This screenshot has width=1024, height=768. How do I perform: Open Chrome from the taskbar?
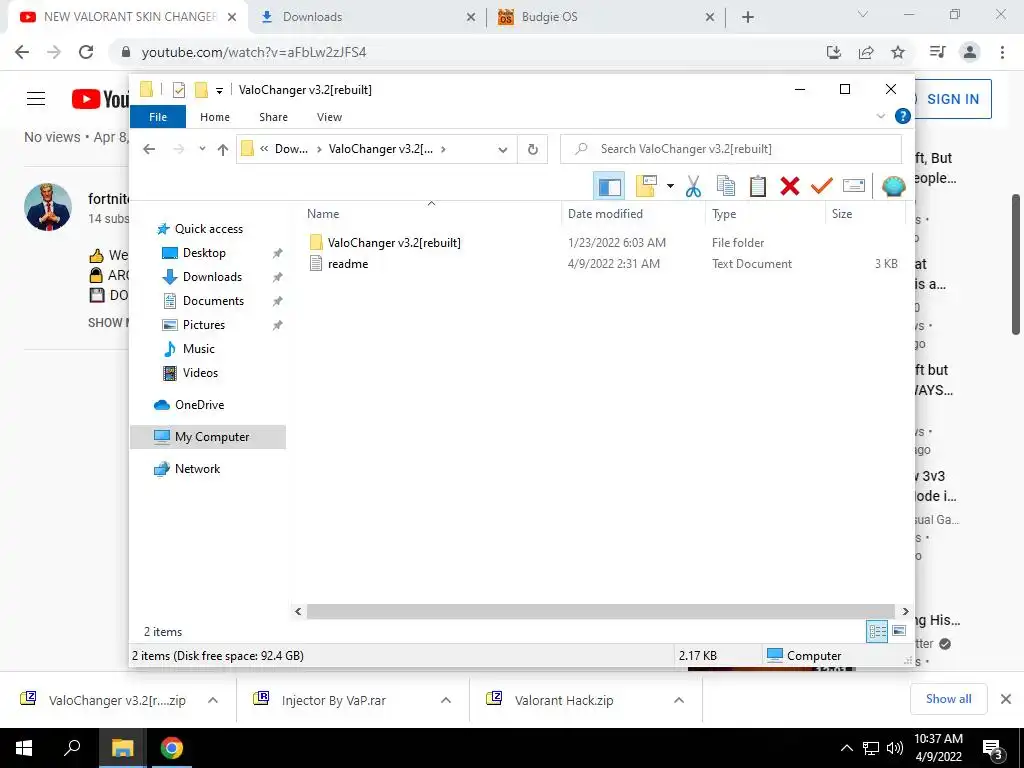click(x=172, y=748)
